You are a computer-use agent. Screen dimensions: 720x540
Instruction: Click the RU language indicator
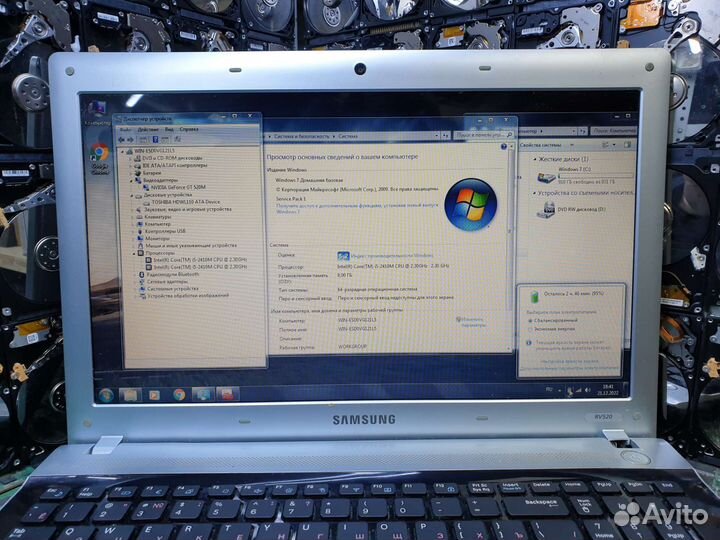[x=549, y=390]
